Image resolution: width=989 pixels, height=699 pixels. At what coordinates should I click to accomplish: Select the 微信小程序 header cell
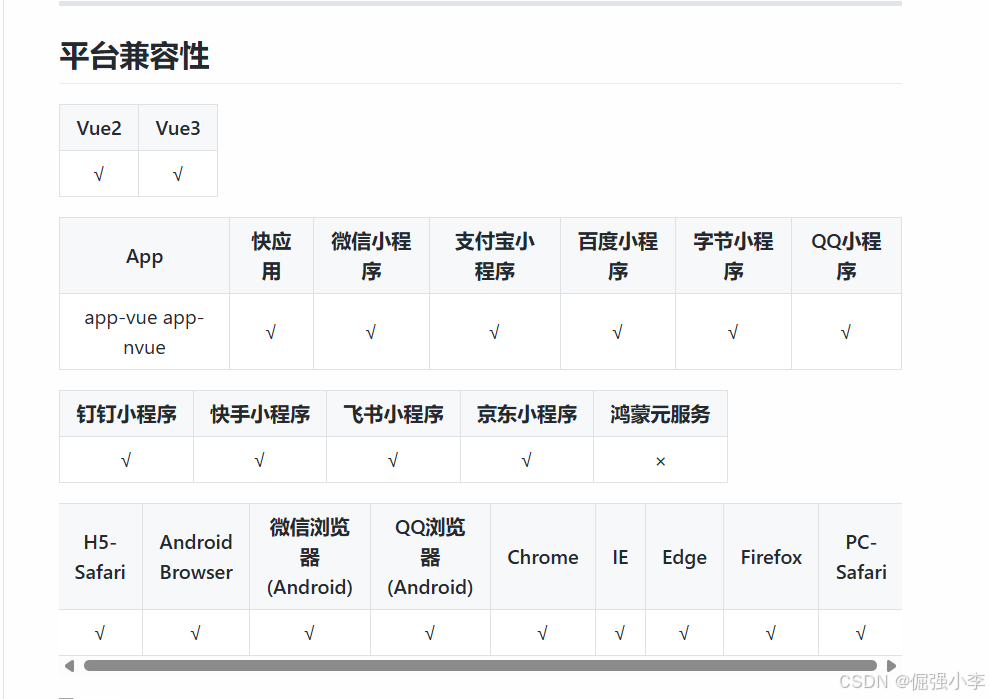tap(371, 255)
